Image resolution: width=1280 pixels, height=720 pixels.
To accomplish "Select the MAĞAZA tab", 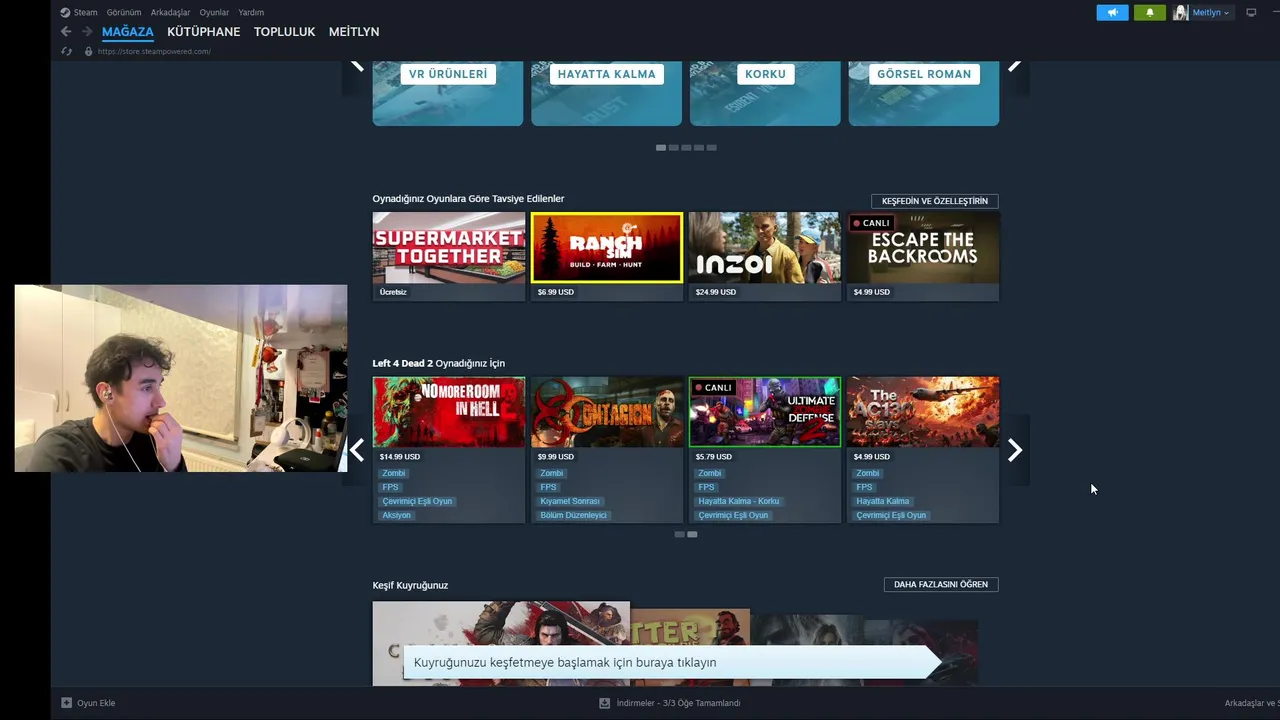I will (128, 32).
